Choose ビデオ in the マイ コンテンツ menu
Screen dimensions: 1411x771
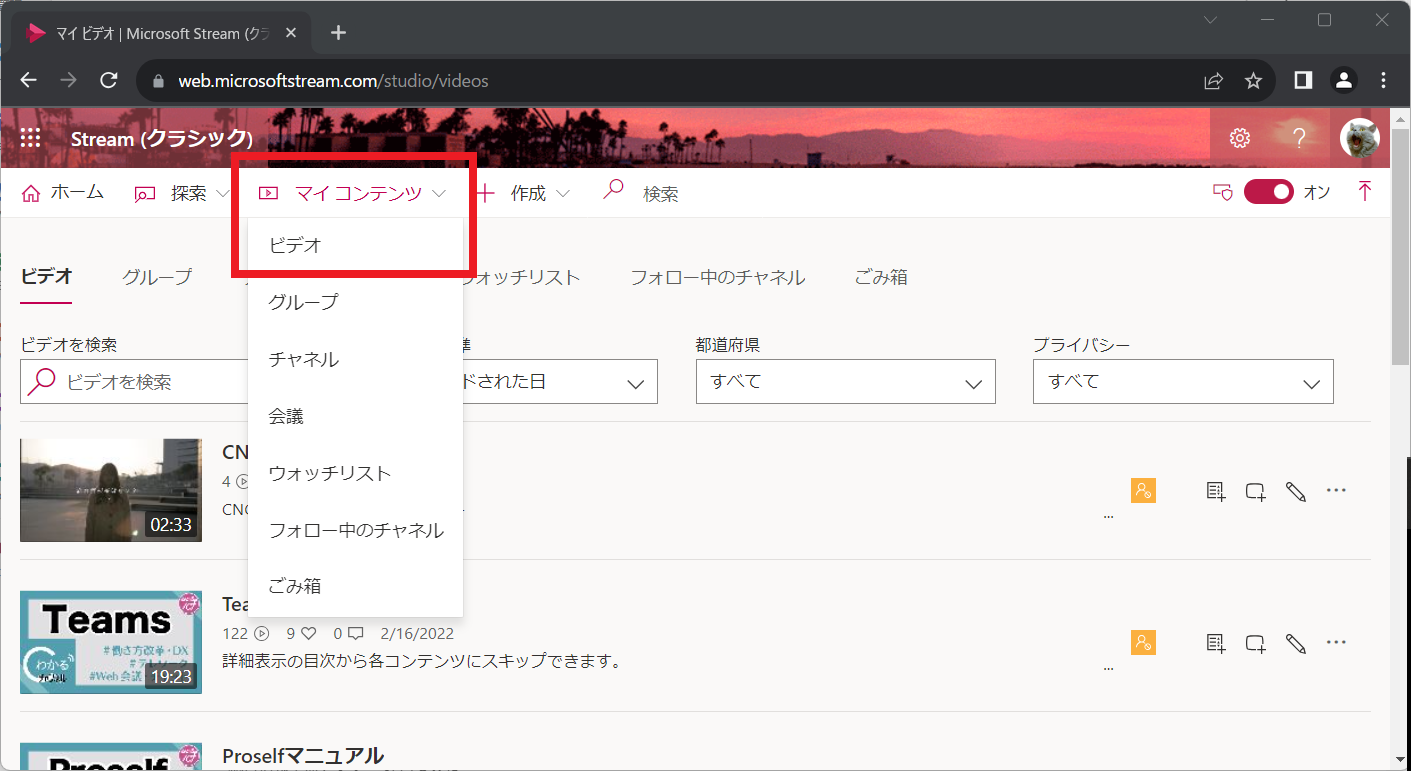tap(356, 245)
